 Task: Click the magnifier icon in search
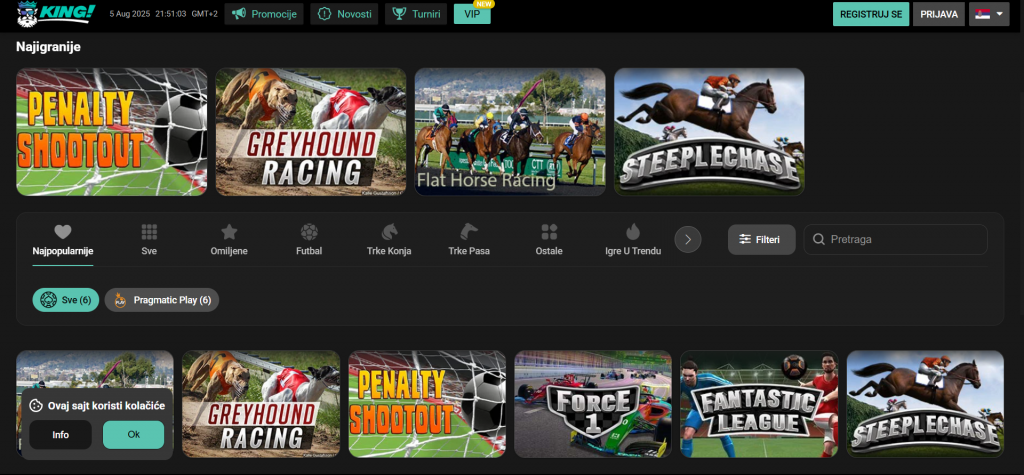point(818,239)
